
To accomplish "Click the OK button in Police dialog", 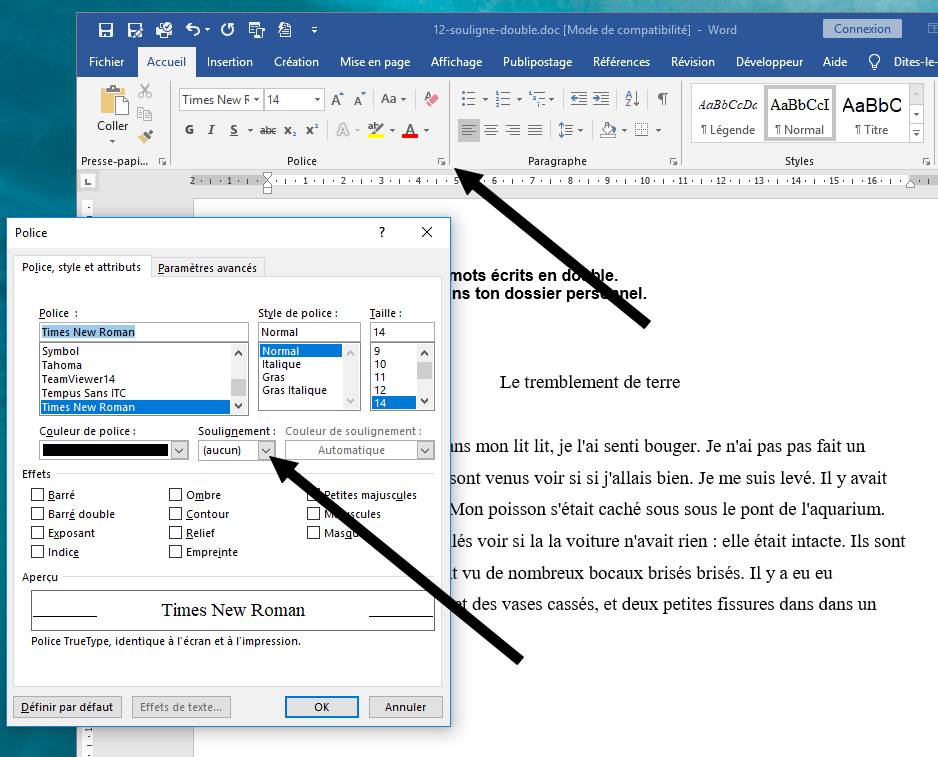I will [321, 706].
